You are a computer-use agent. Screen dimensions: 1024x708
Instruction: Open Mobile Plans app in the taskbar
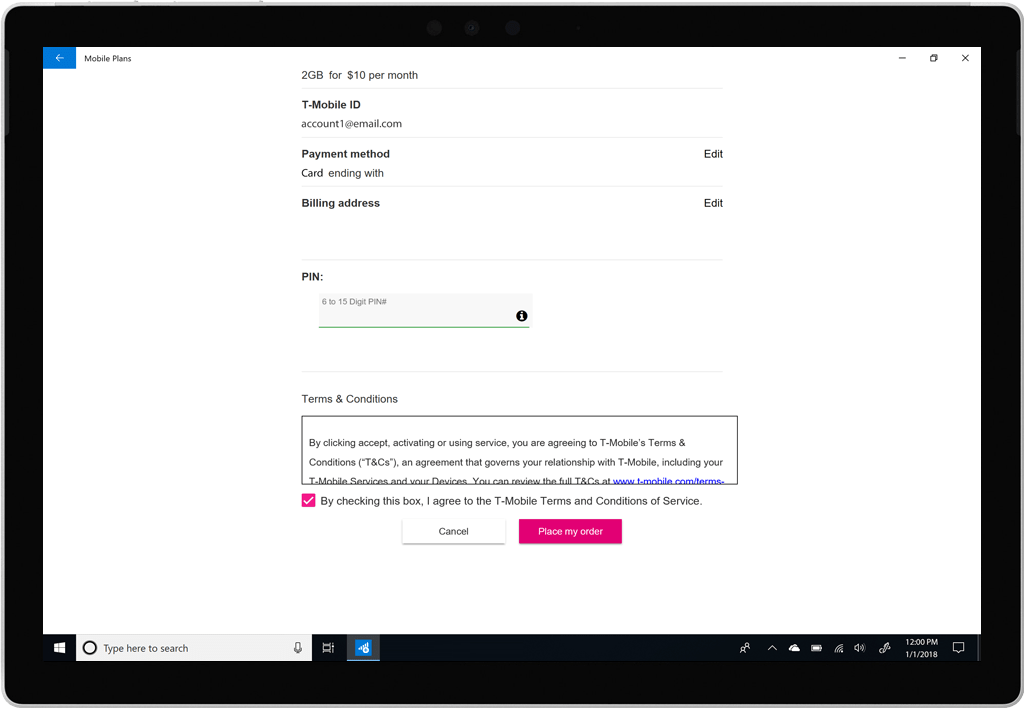[x=363, y=648]
